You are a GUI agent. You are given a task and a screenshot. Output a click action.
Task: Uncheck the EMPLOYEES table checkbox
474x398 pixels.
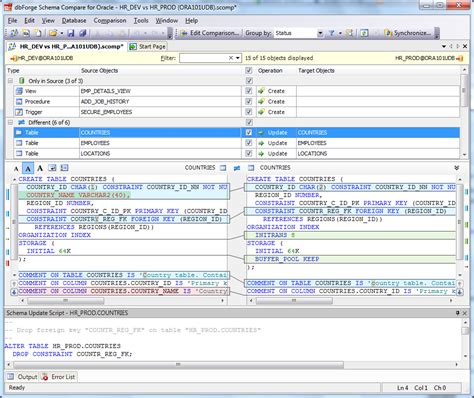click(249, 143)
